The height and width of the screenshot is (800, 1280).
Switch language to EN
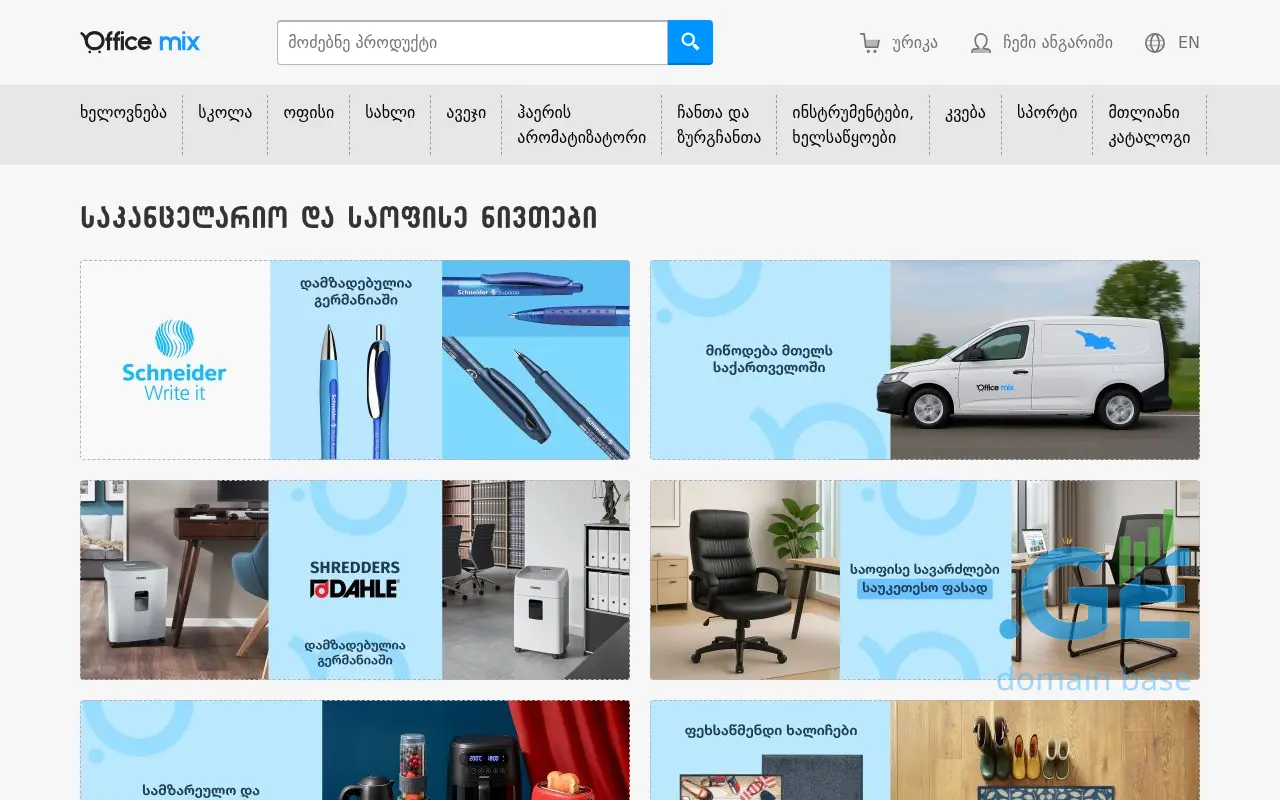coord(1188,43)
